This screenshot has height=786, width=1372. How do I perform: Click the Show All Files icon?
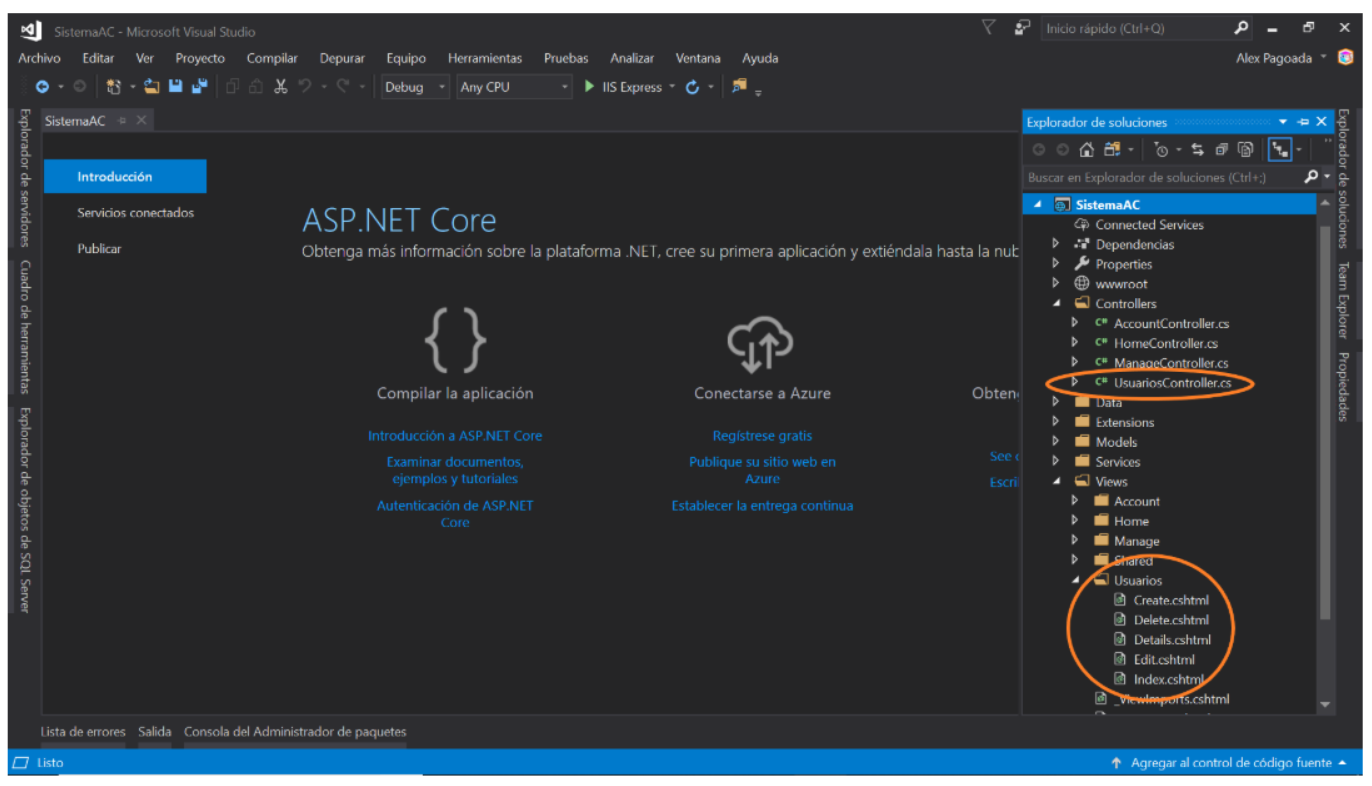[1245, 150]
